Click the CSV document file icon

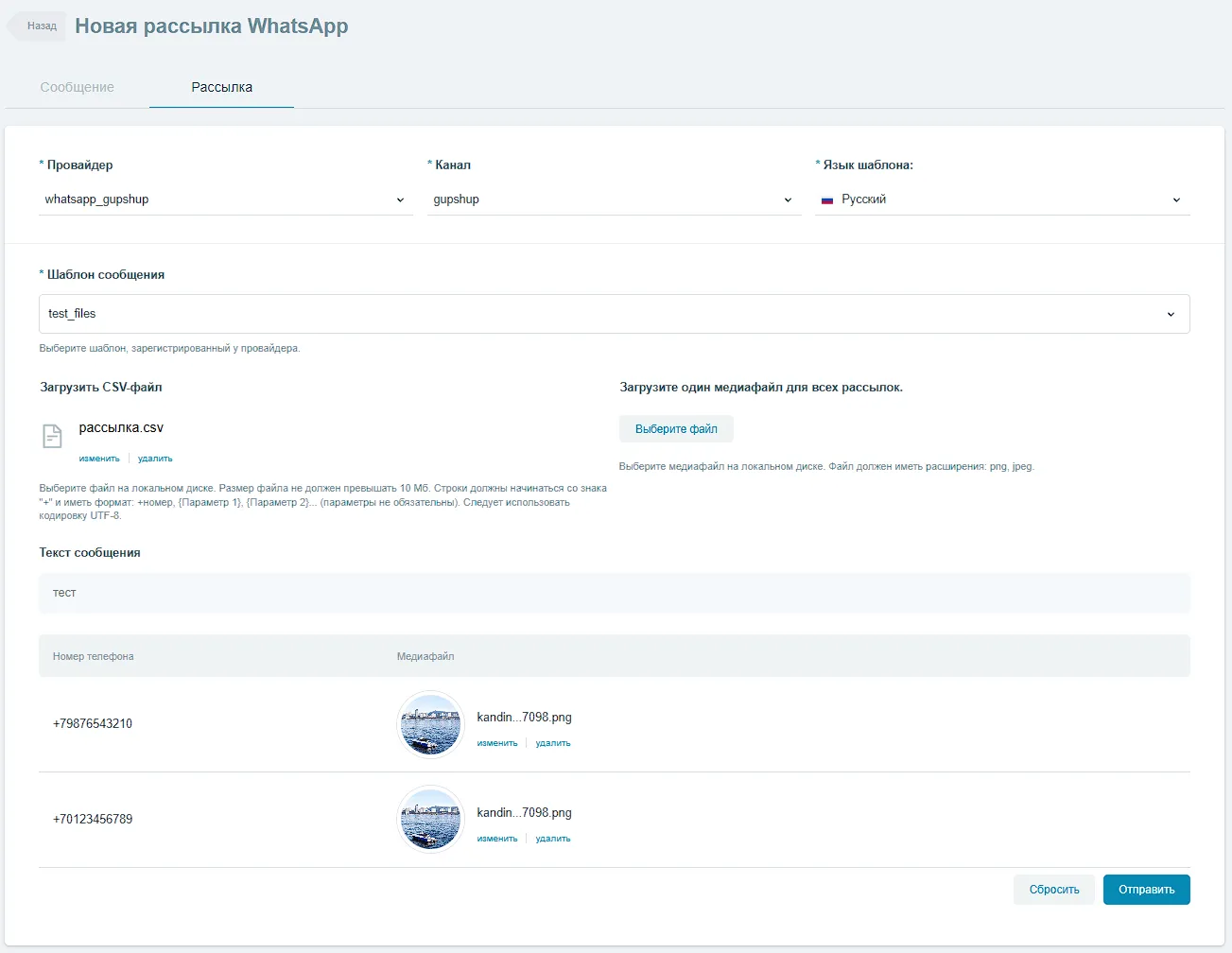pos(52,436)
